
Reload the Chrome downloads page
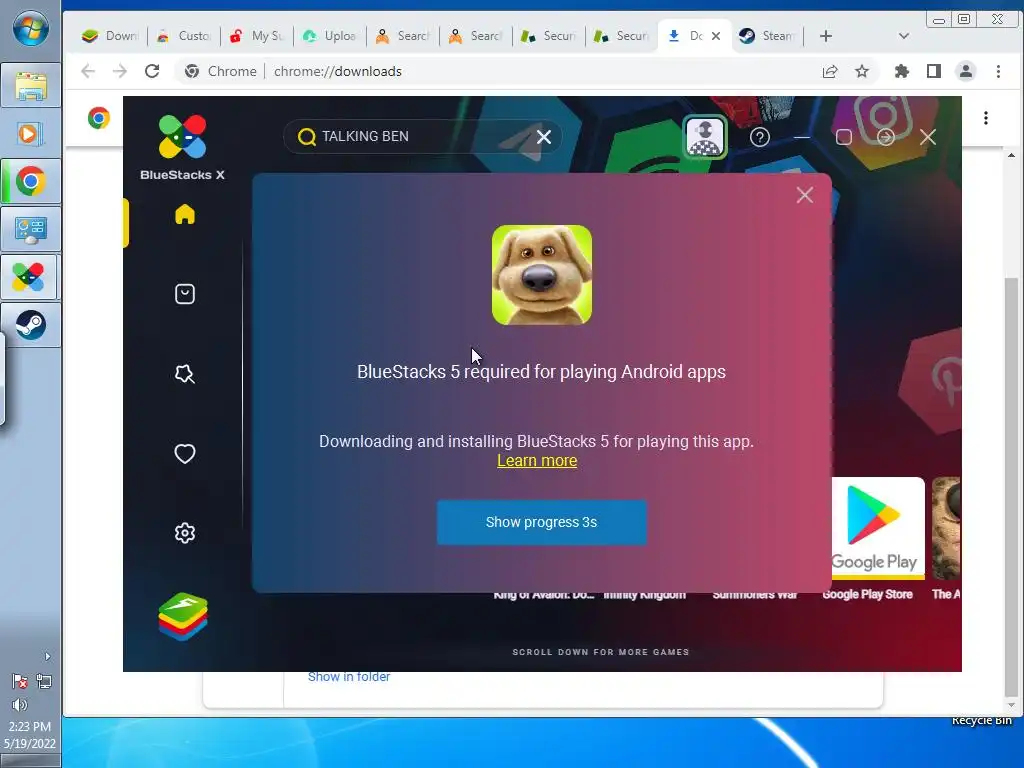click(152, 71)
